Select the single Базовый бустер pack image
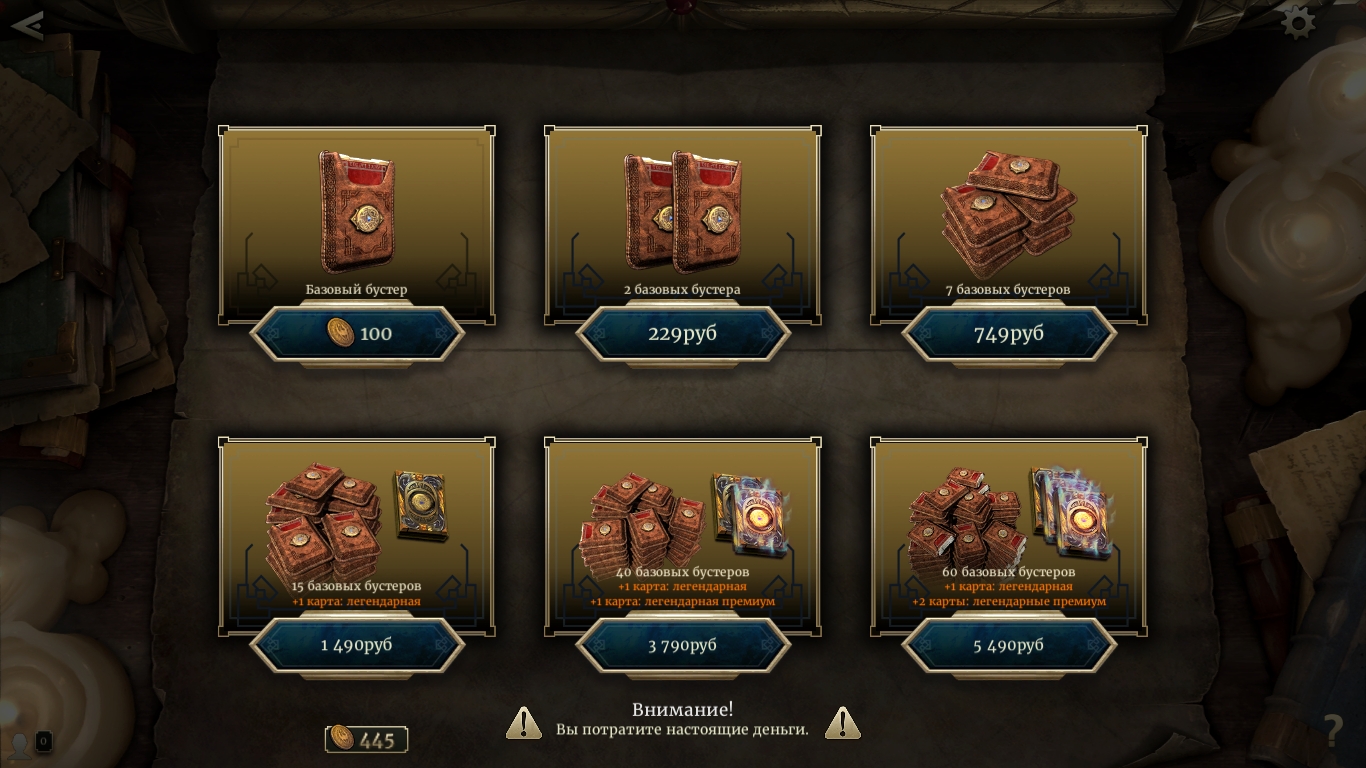This screenshot has width=1366, height=768. point(357,211)
